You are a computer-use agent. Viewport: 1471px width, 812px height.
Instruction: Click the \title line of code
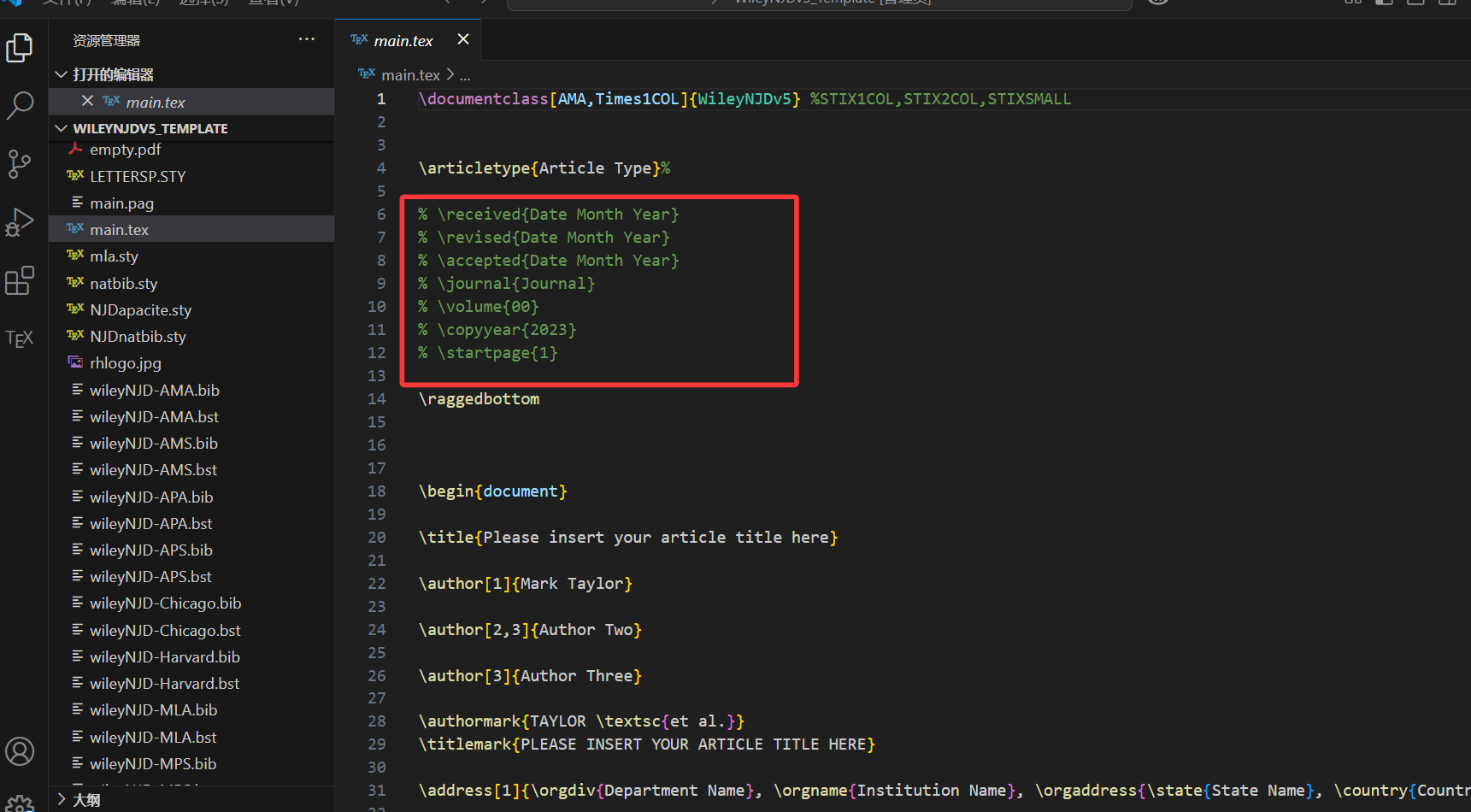point(628,538)
